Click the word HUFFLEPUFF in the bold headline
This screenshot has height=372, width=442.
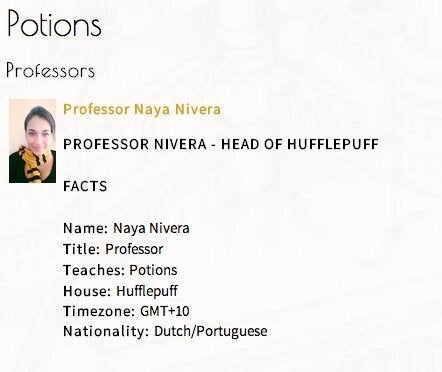click(333, 144)
